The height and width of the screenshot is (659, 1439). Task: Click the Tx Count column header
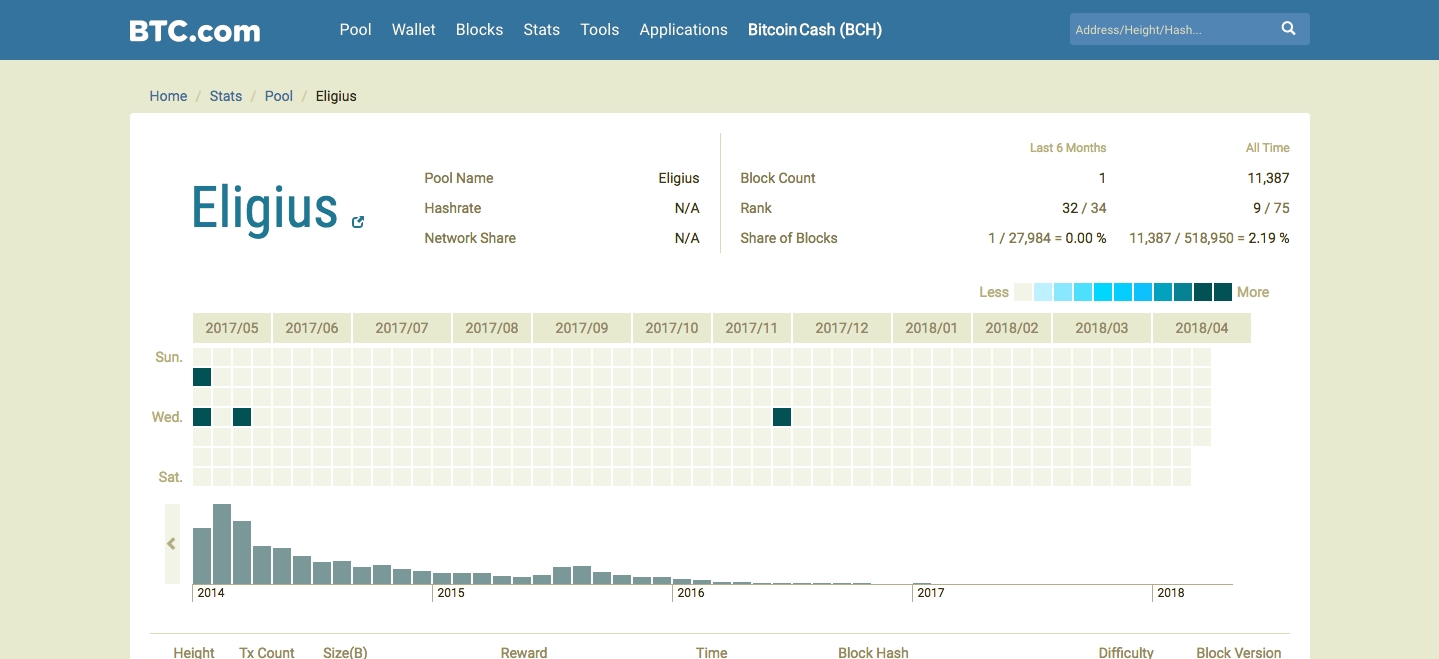pyautogui.click(x=267, y=652)
